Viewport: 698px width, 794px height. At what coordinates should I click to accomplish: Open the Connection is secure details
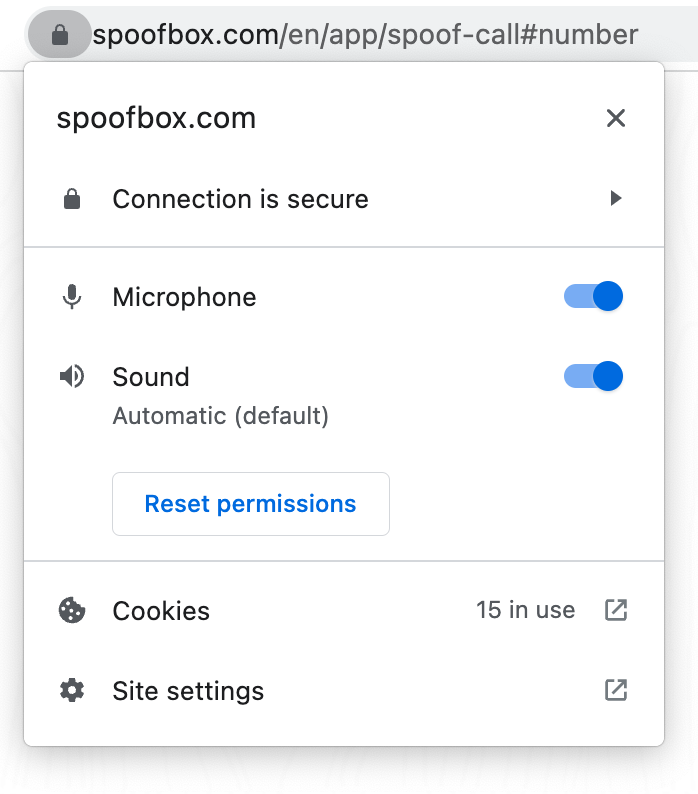pos(240,199)
